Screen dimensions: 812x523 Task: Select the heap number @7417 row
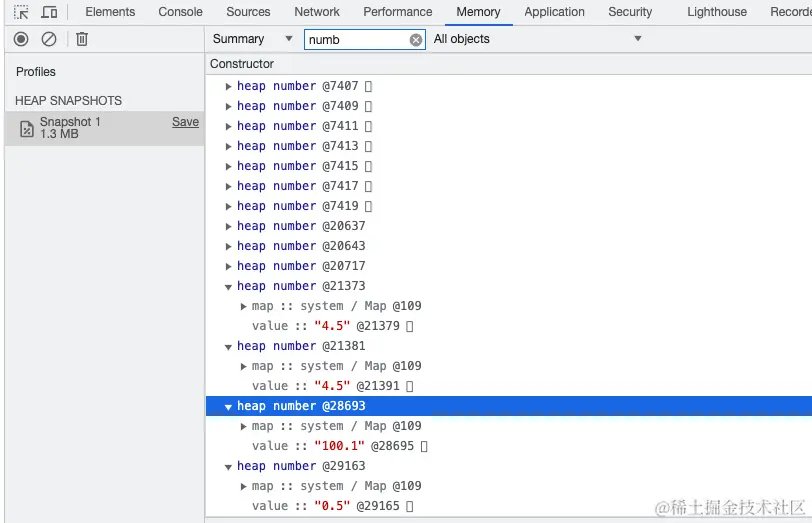click(x=509, y=186)
